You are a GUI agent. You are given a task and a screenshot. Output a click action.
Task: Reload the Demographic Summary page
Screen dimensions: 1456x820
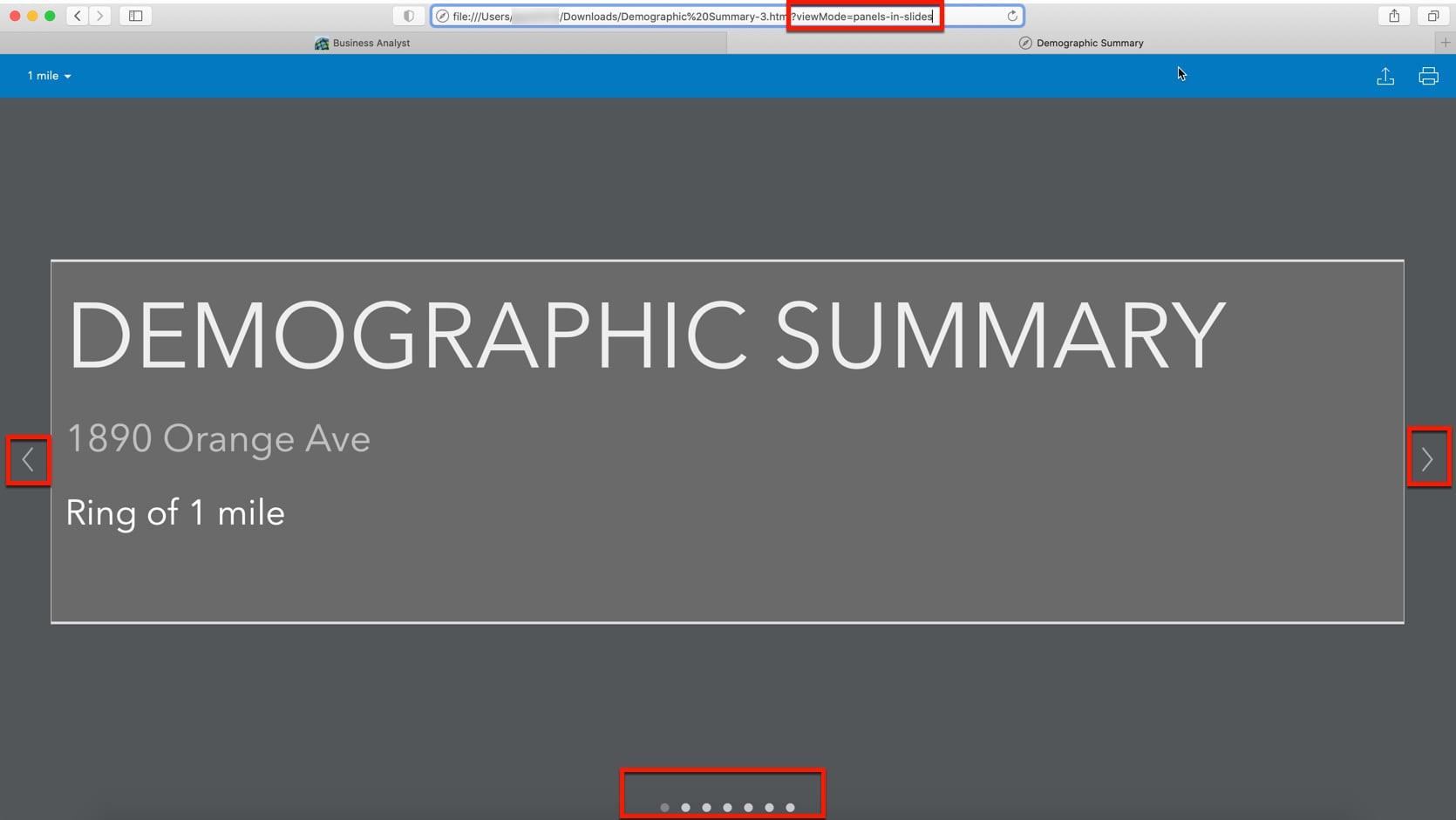[x=1011, y=15]
